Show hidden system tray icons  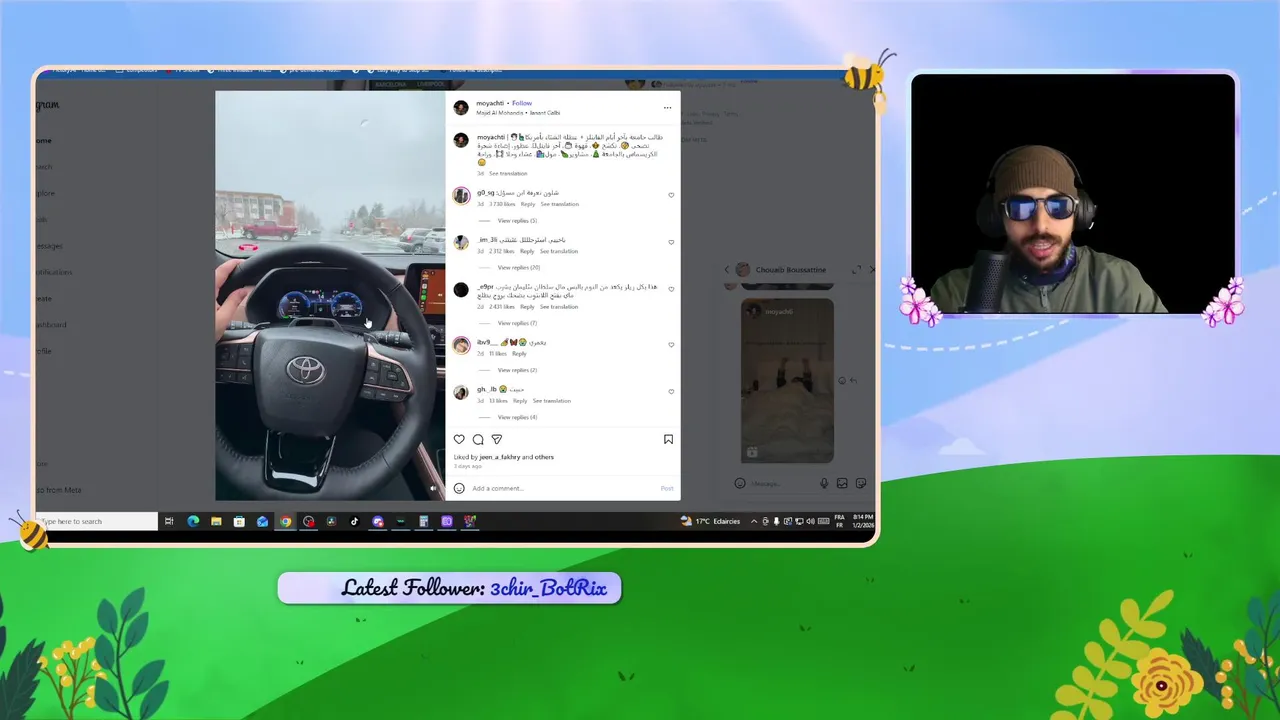754,521
